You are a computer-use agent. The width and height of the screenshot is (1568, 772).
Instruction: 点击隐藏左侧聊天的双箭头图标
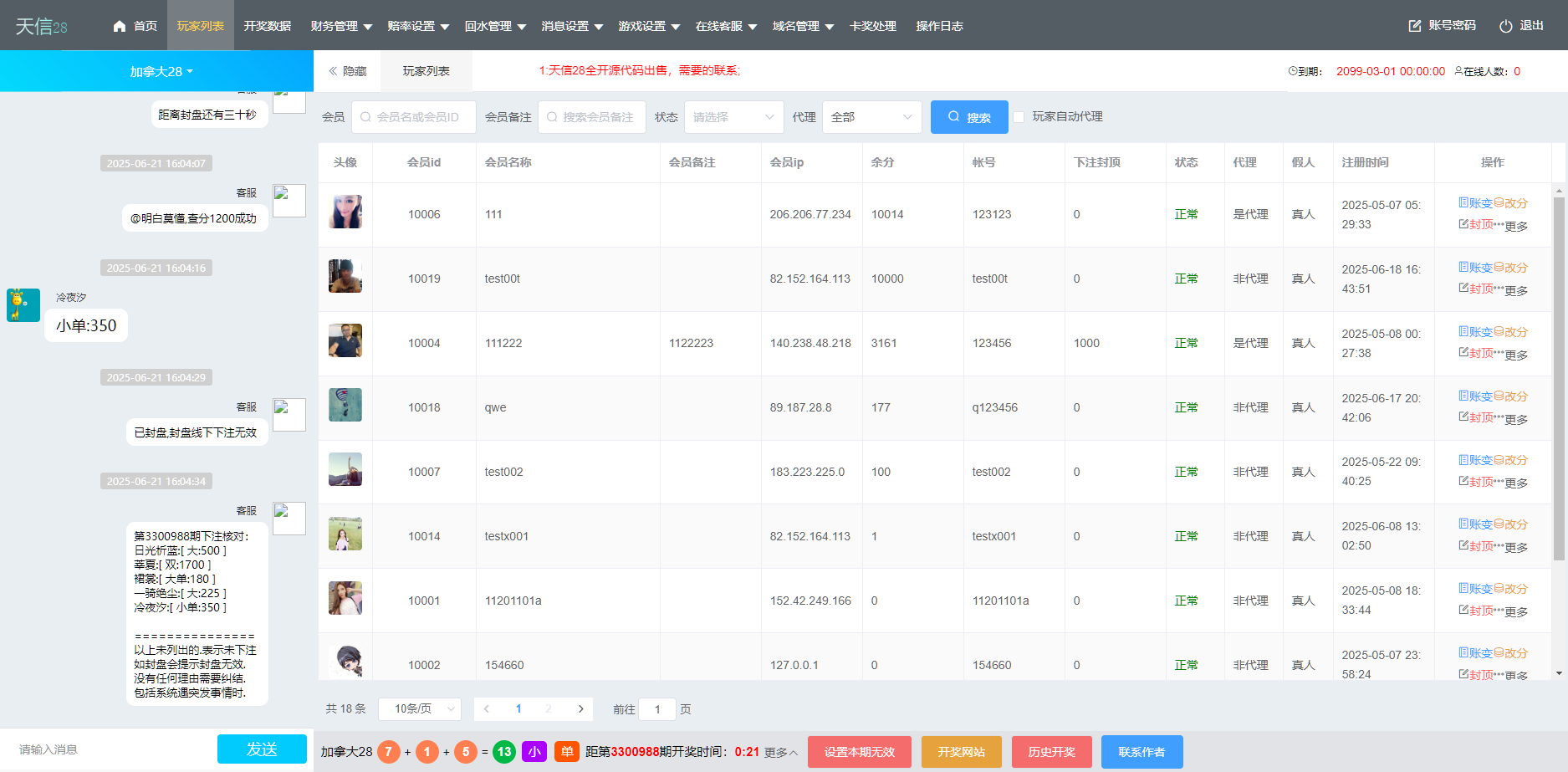click(x=333, y=71)
